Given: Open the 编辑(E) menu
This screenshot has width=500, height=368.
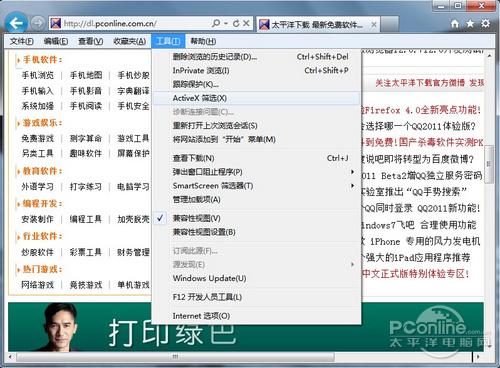Looking at the screenshot, I should 56,41.
